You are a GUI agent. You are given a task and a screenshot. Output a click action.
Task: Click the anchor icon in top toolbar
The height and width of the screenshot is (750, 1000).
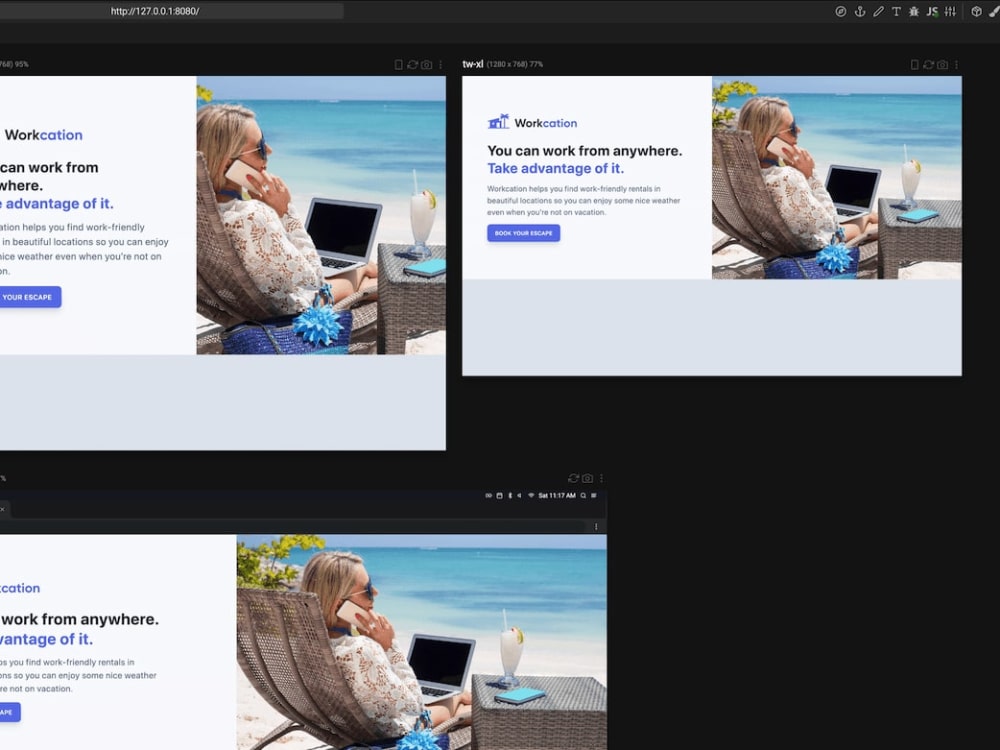point(860,11)
